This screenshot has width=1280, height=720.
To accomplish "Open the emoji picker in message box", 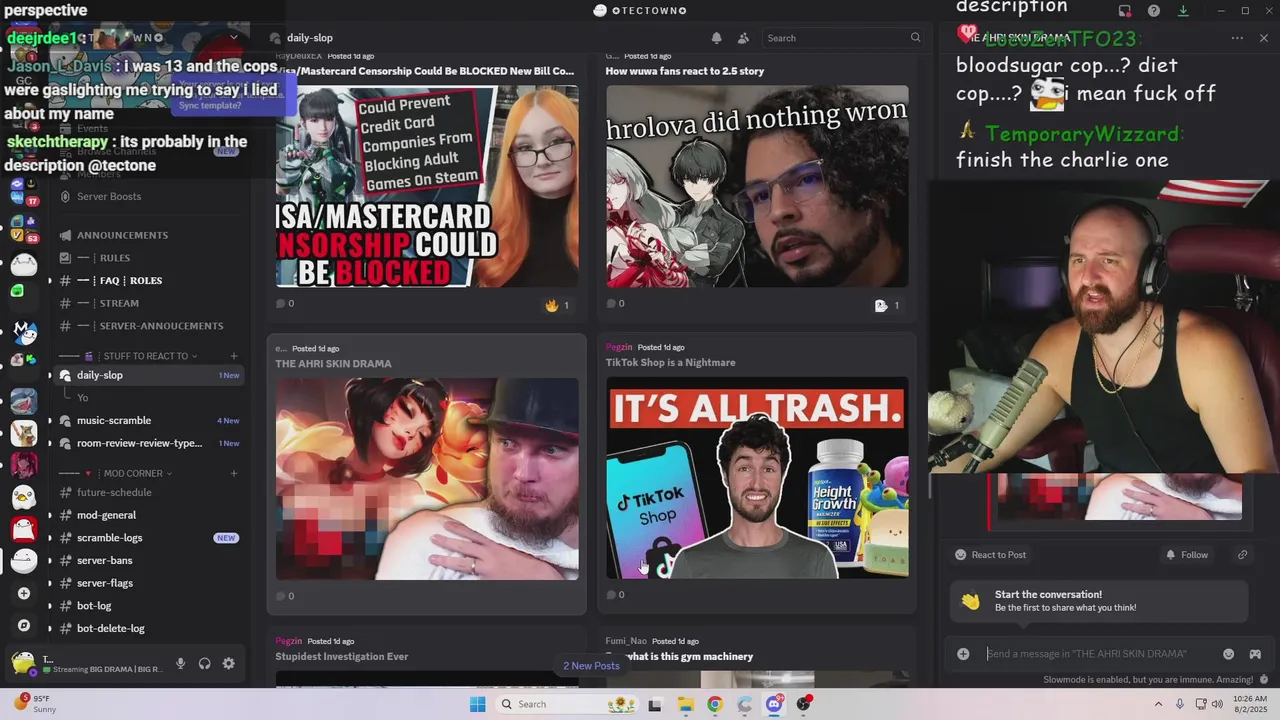I will pos(1228,654).
